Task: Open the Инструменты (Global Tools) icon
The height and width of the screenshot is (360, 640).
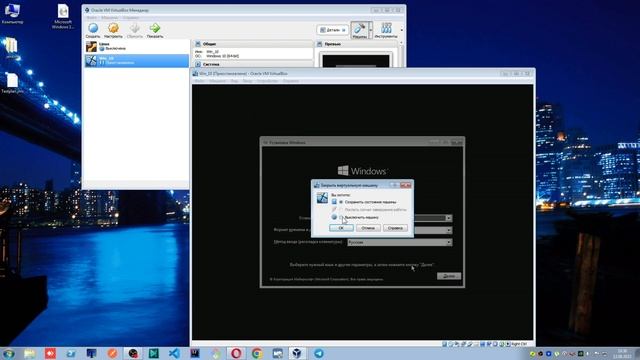Action: click(386, 30)
